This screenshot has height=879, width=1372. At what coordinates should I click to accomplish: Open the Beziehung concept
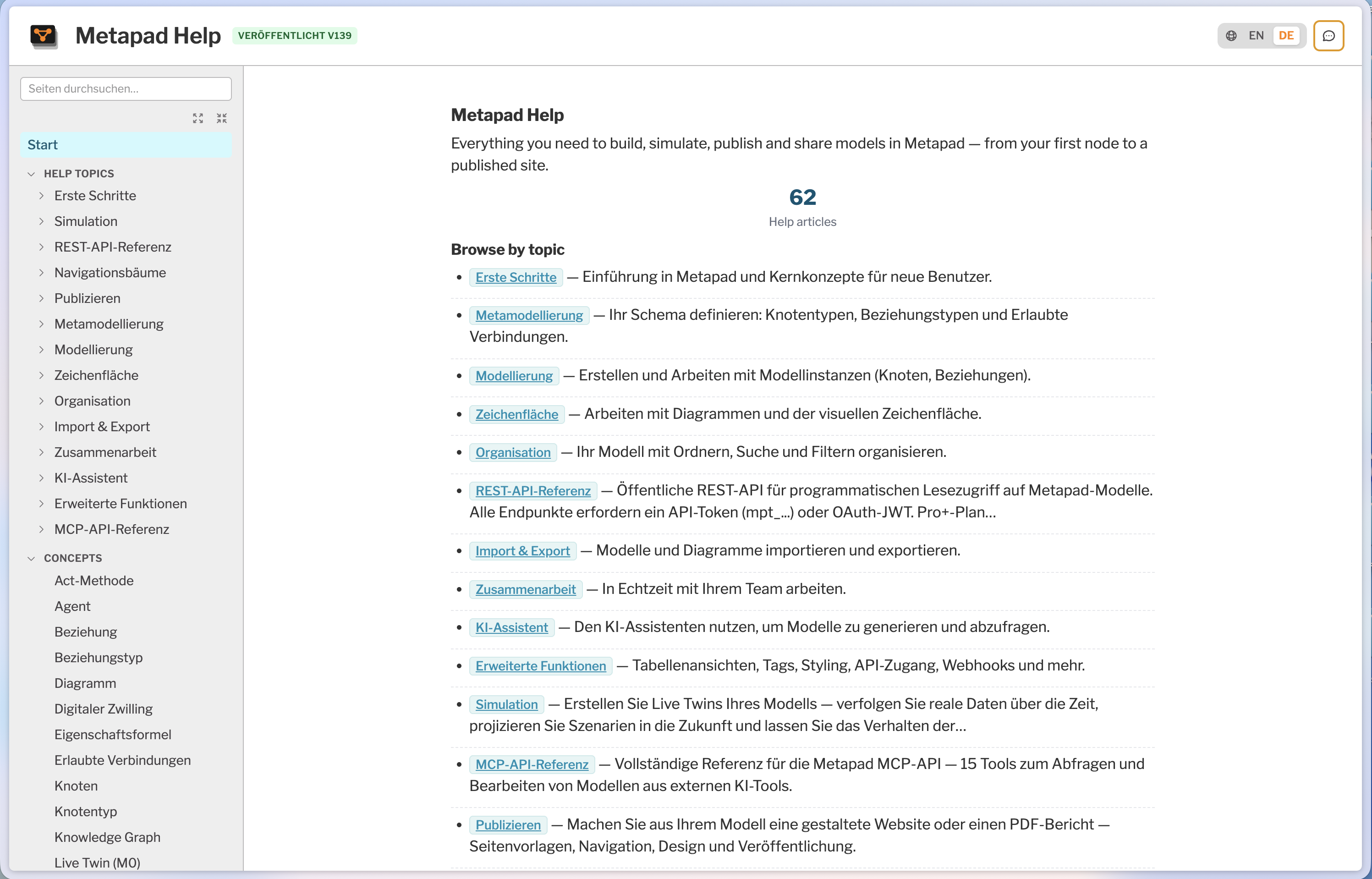pos(86,632)
